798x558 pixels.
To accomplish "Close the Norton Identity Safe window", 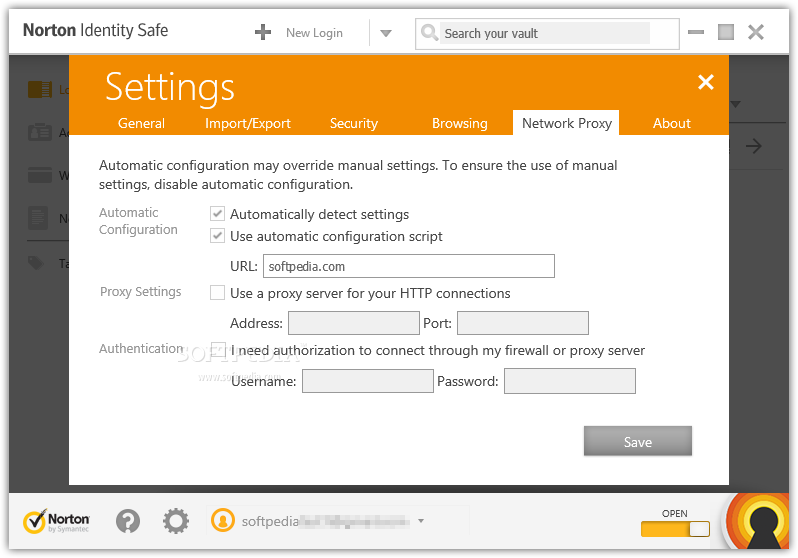I will pyautogui.click(x=756, y=32).
